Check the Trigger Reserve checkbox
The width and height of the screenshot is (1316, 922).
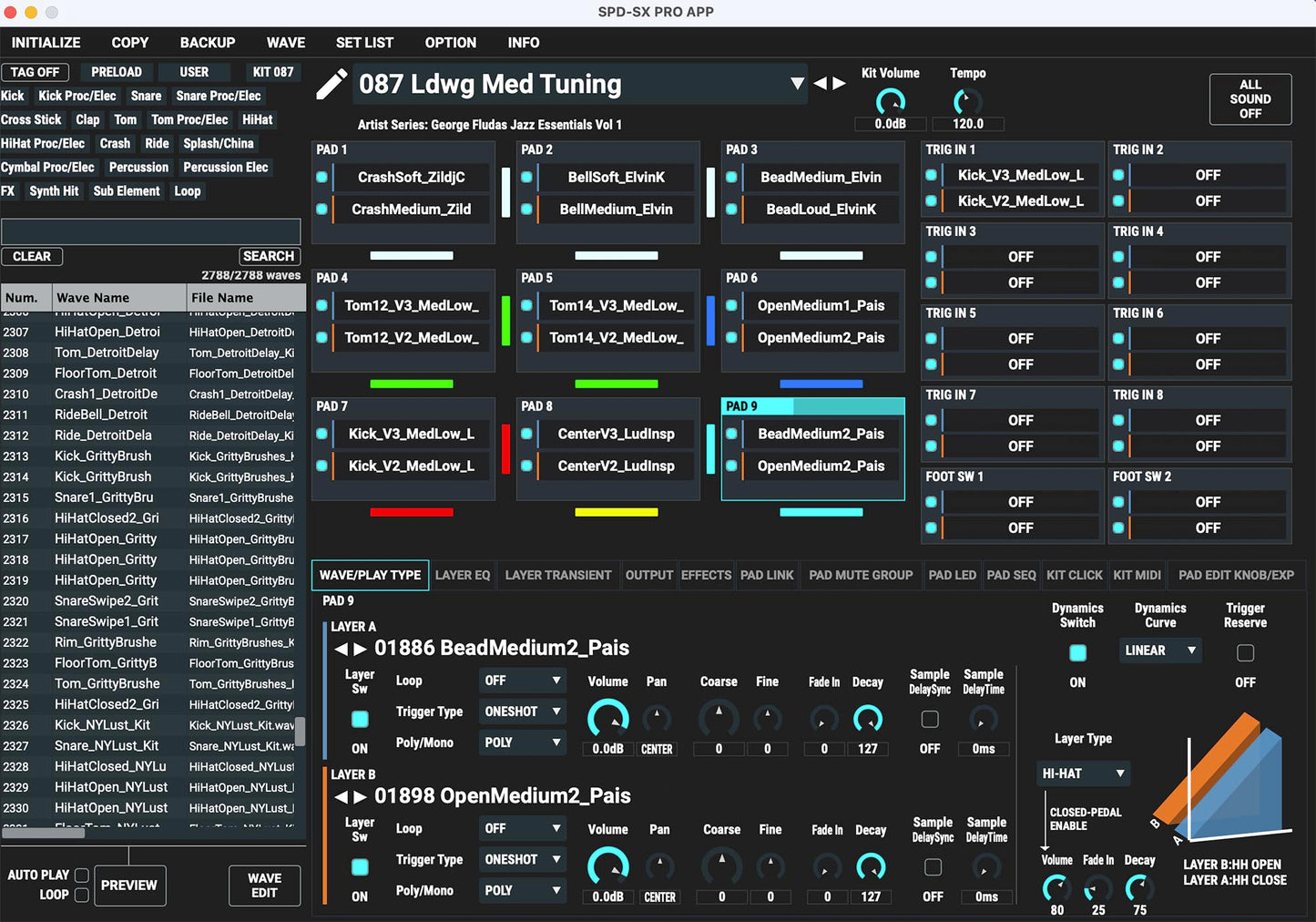(x=1245, y=652)
